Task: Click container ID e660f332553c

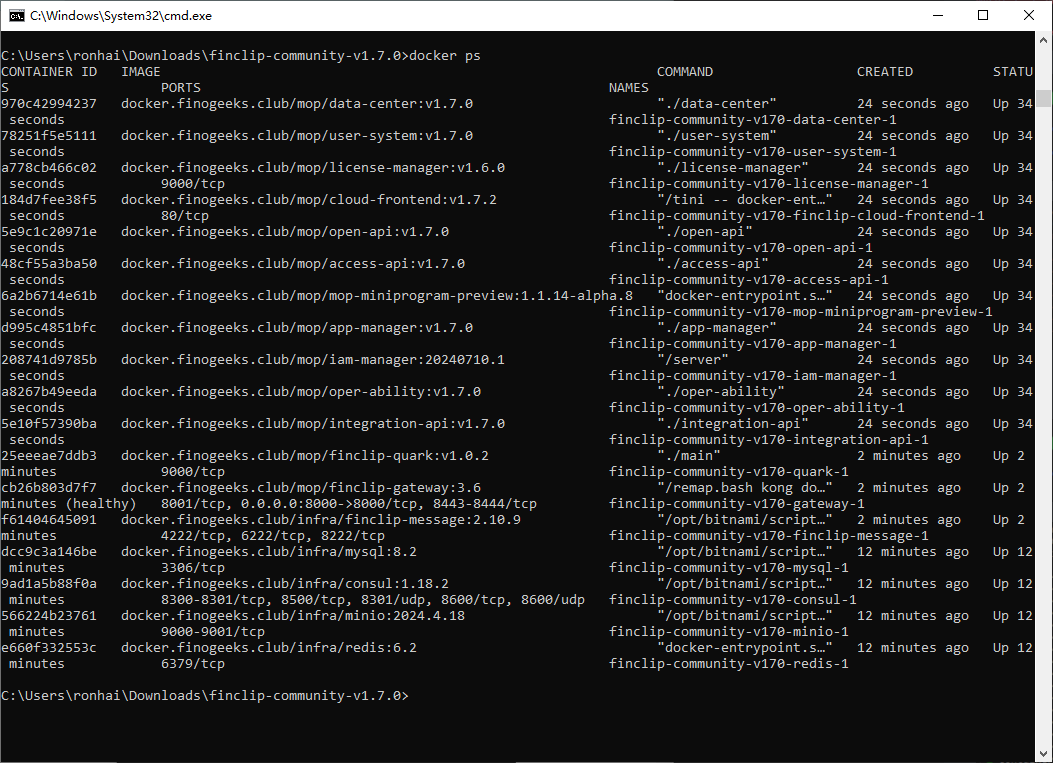Action: [x=49, y=648]
